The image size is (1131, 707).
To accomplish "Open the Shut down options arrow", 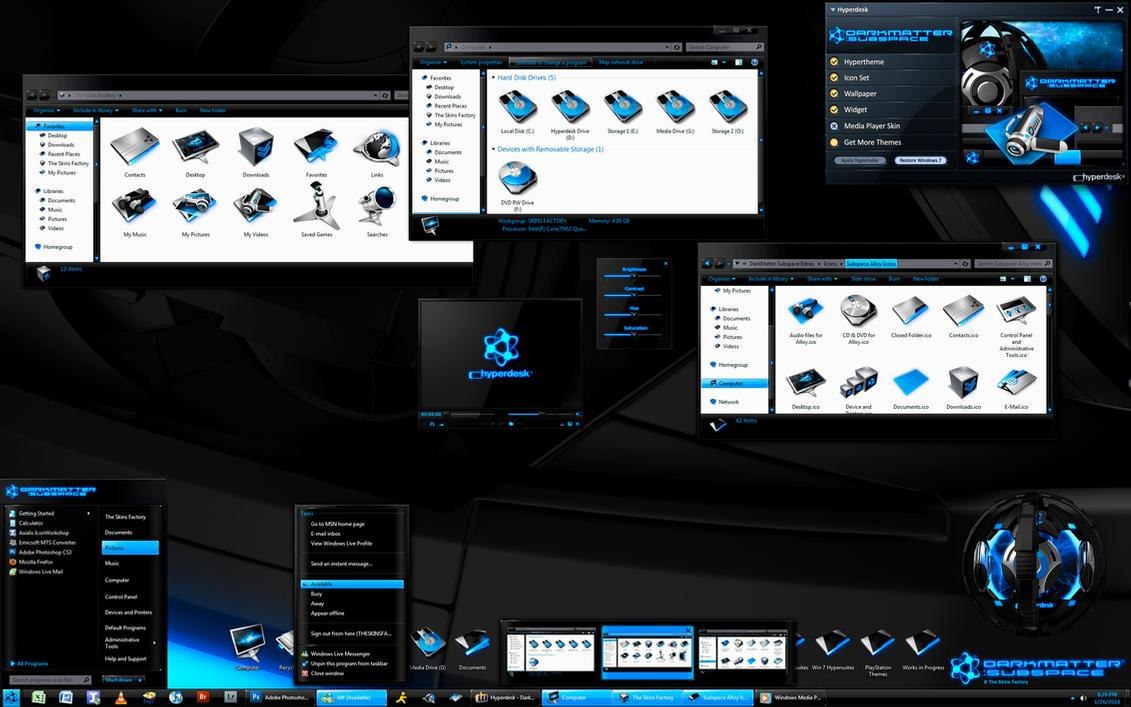I will click(141, 680).
